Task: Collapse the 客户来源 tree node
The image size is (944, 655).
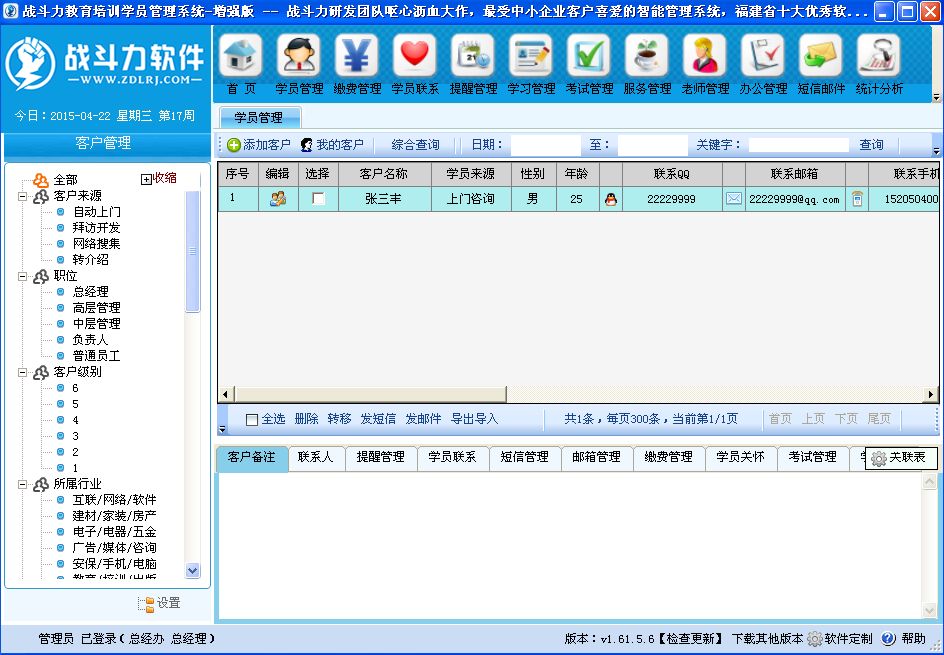Action: (x=23, y=196)
